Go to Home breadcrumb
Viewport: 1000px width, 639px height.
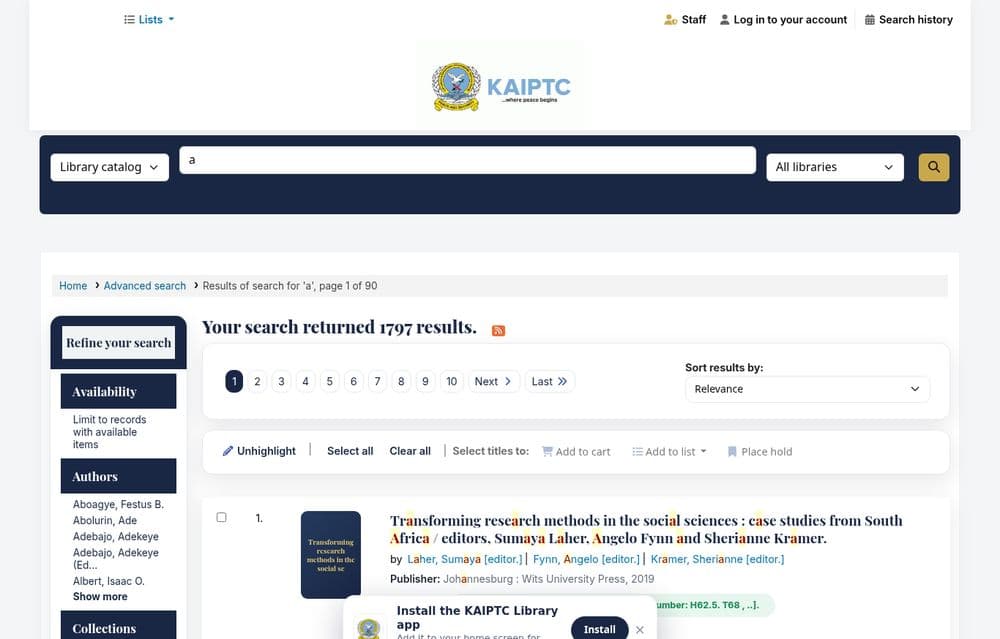(73, 286)
